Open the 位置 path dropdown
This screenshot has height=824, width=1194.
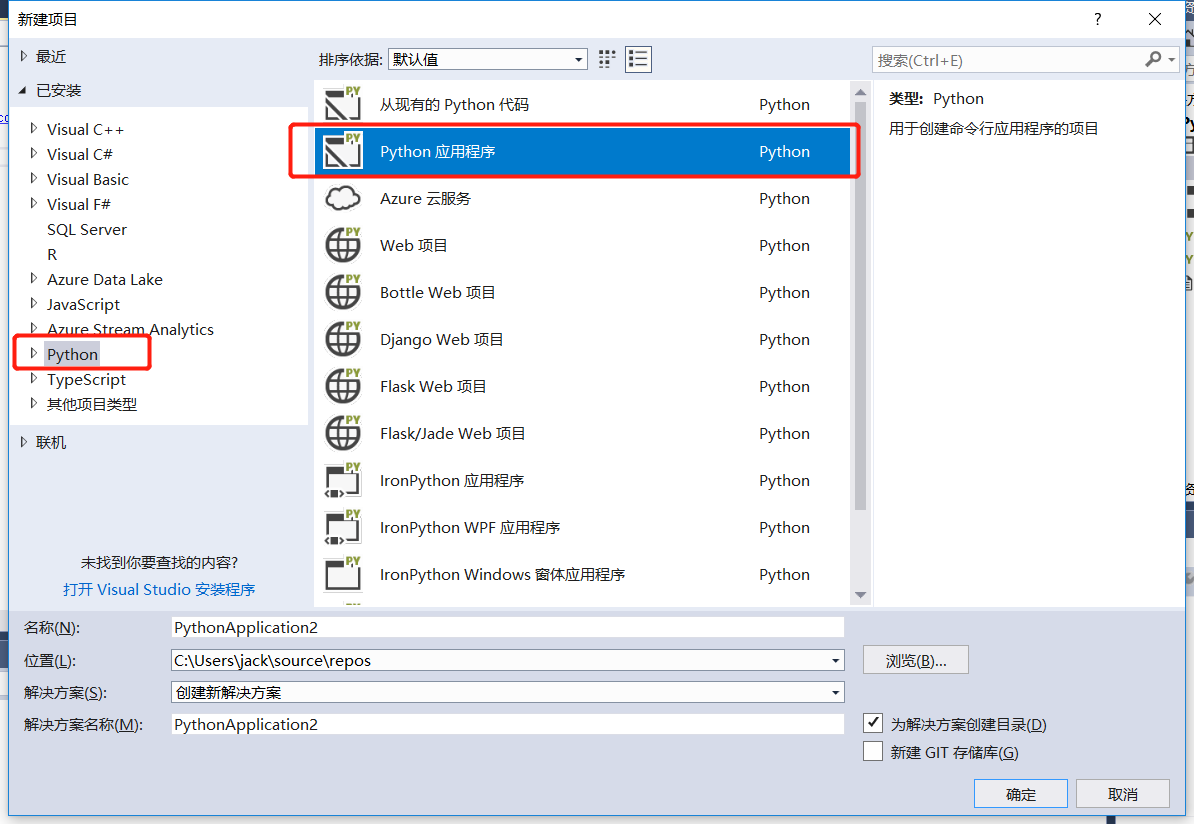[x=835, y=660]
